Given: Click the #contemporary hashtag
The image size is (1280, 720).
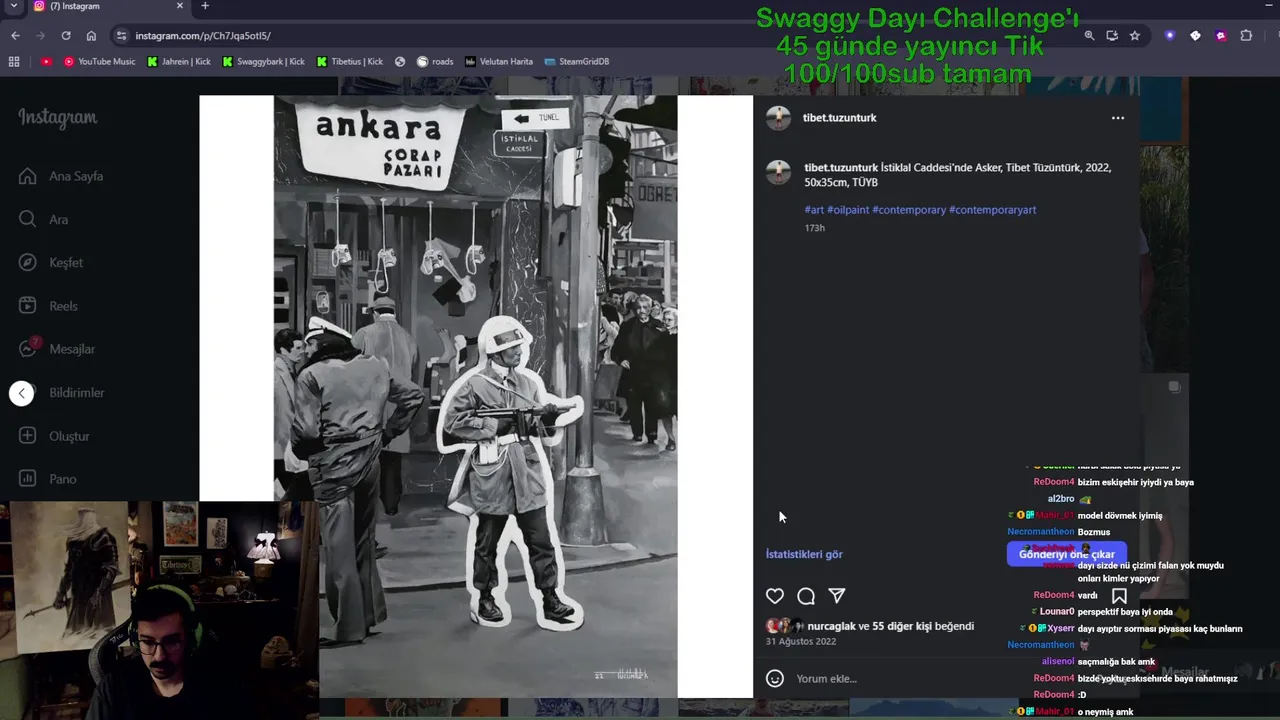Looking at the screenshot, I should (x=909, y=210).
